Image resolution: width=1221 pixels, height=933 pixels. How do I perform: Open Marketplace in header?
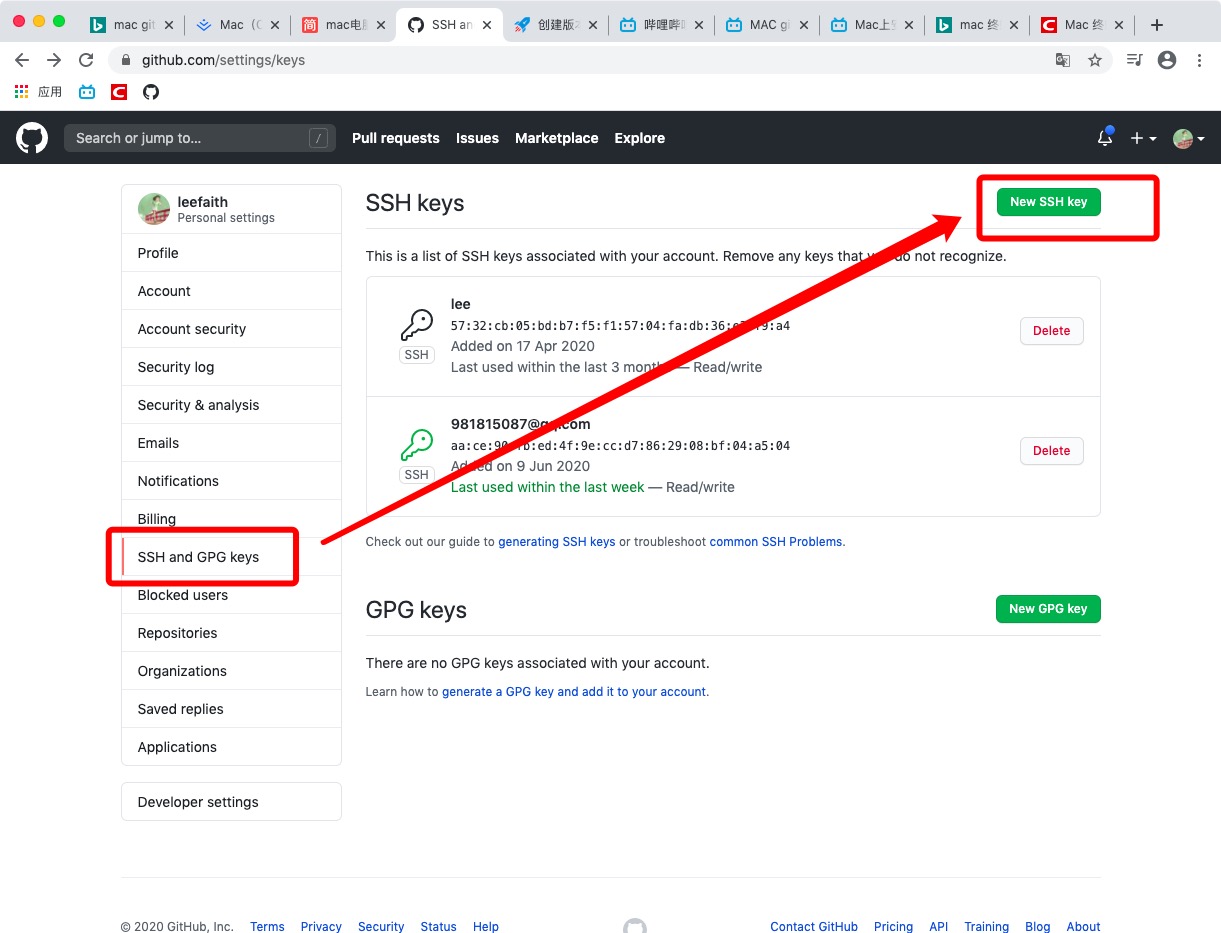click(x=557, y=138)
